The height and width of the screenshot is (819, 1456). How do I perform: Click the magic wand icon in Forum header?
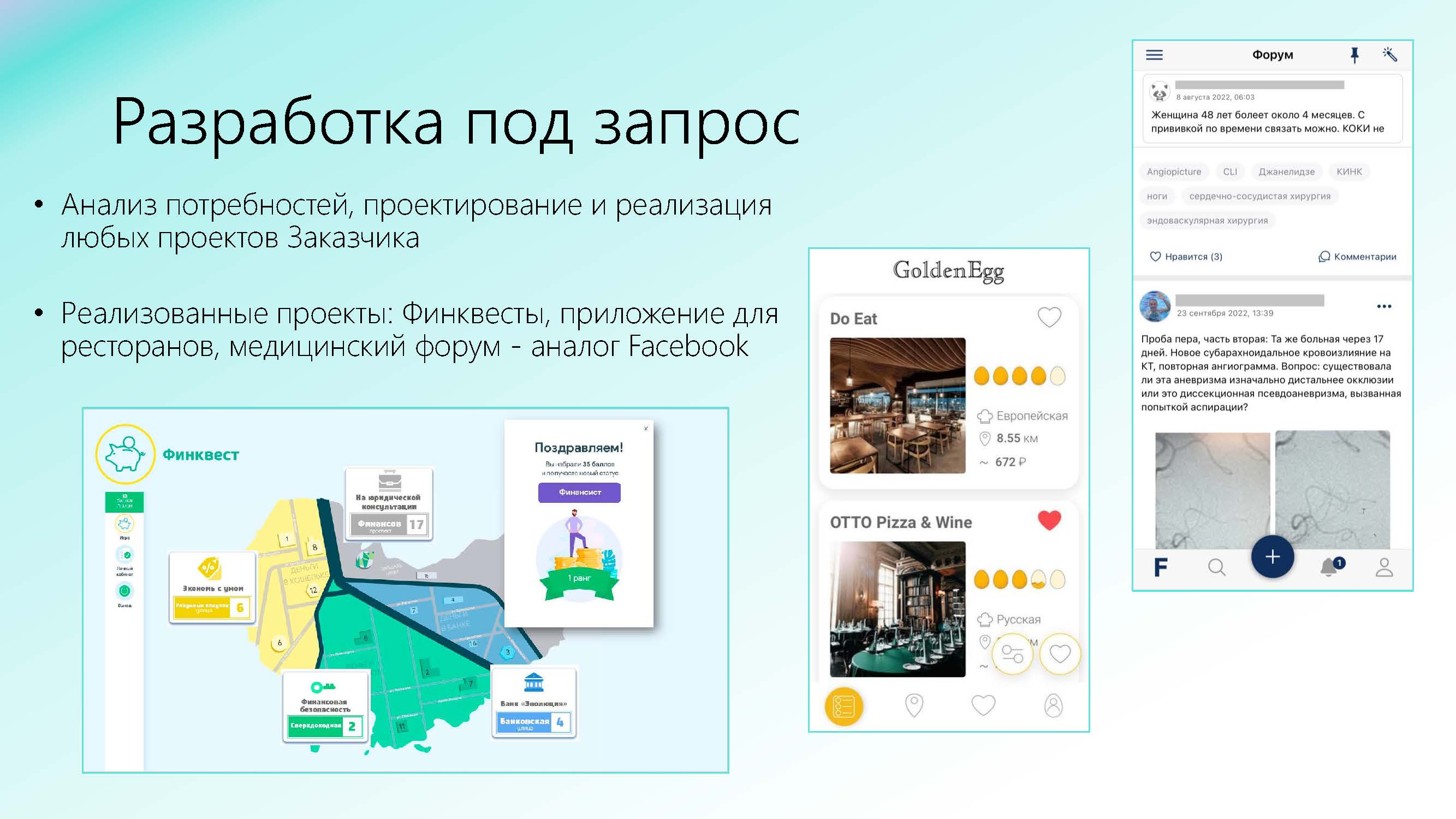point(1390,54)
